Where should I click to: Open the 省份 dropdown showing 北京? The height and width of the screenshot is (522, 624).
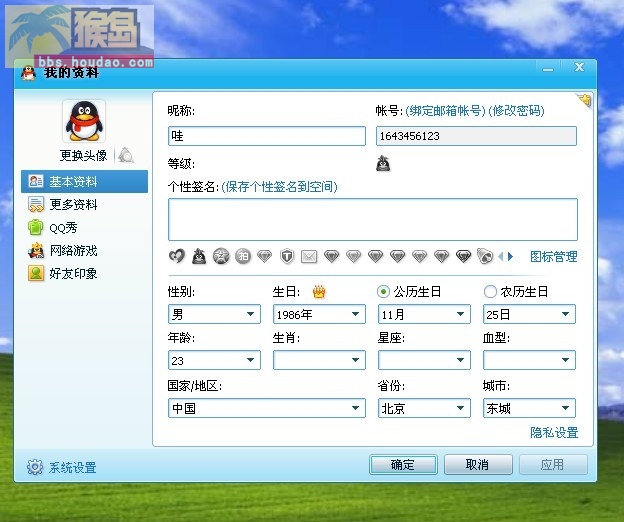pyautogui.click(x=424, y=408)
